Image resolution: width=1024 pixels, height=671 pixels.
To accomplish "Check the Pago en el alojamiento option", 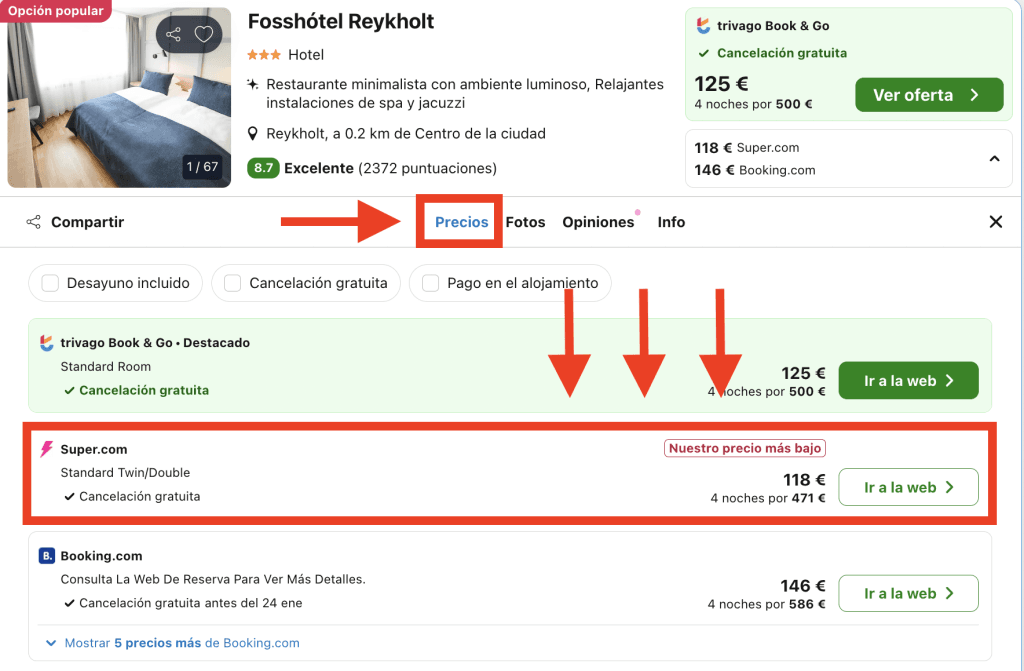I will tap(430, 283).
